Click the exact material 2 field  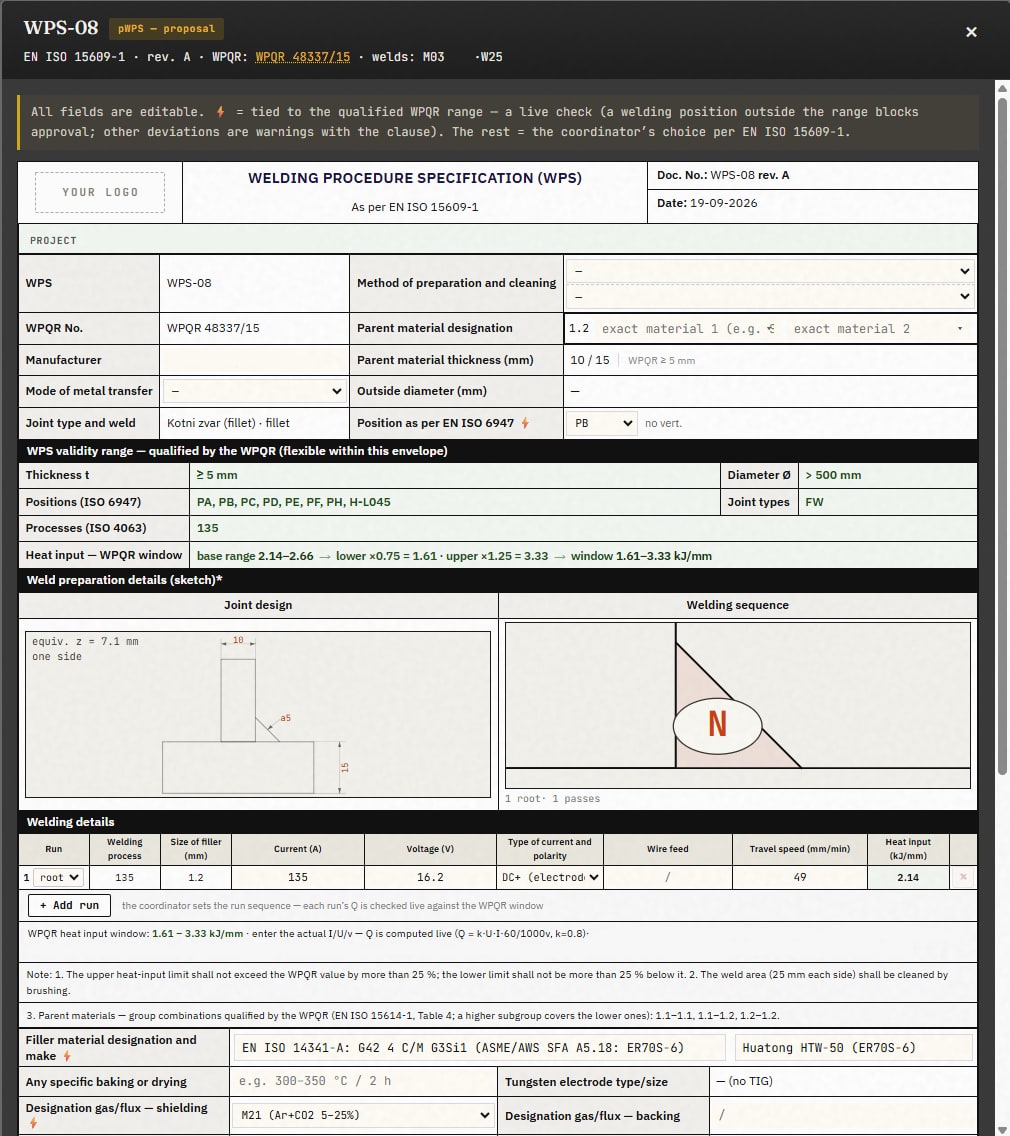point(877,329)
